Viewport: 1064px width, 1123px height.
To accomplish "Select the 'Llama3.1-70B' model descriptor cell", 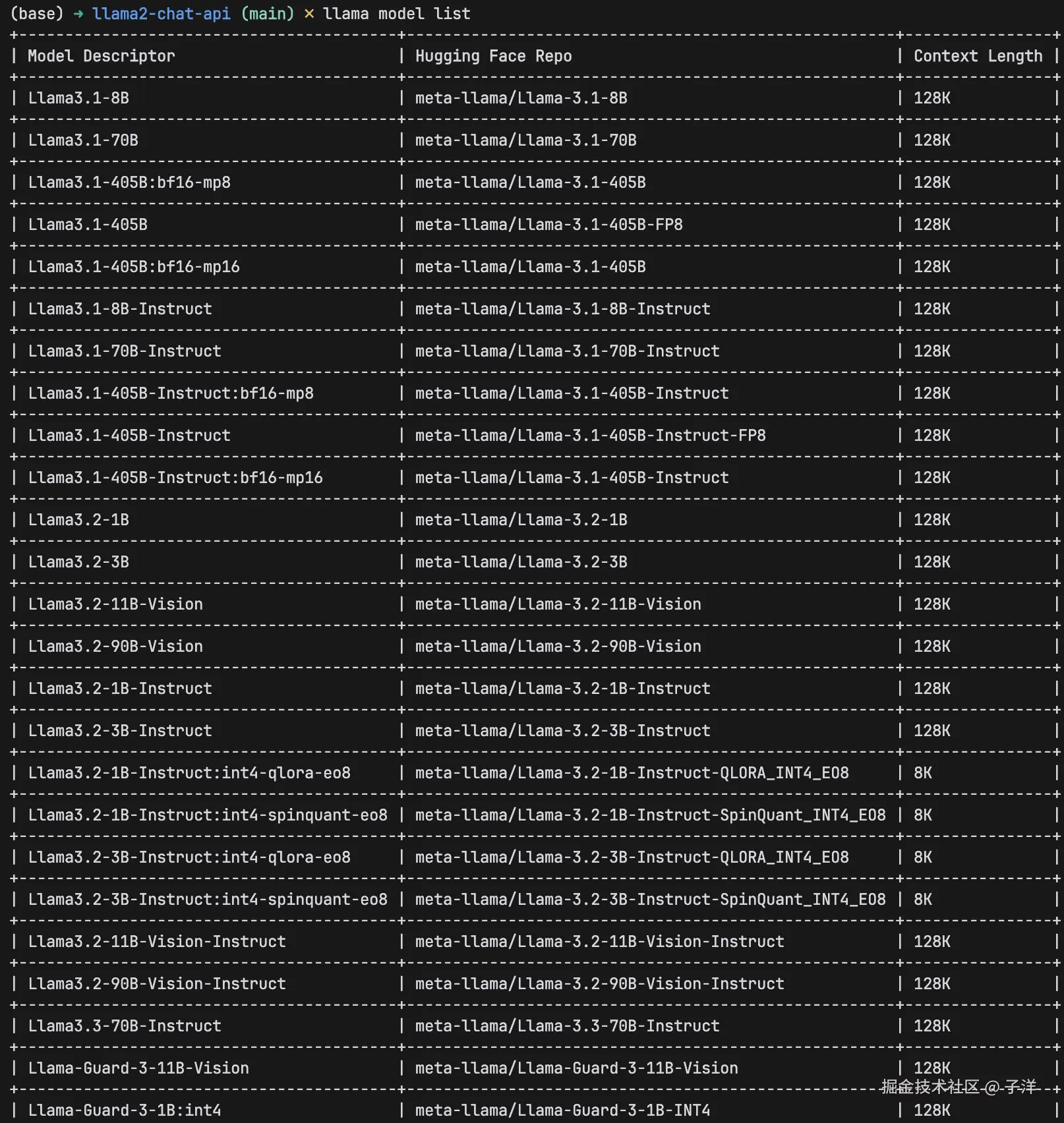I will coord(83,140).
